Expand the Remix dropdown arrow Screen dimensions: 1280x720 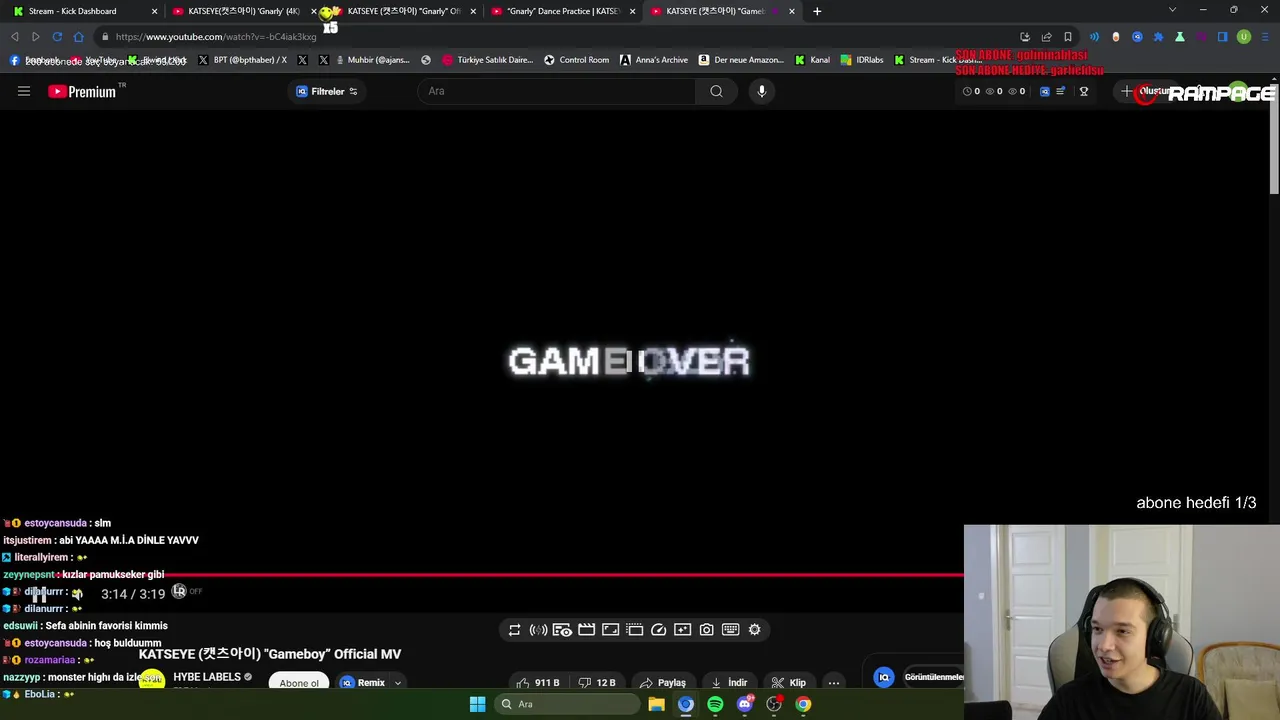tap(398, 683)
